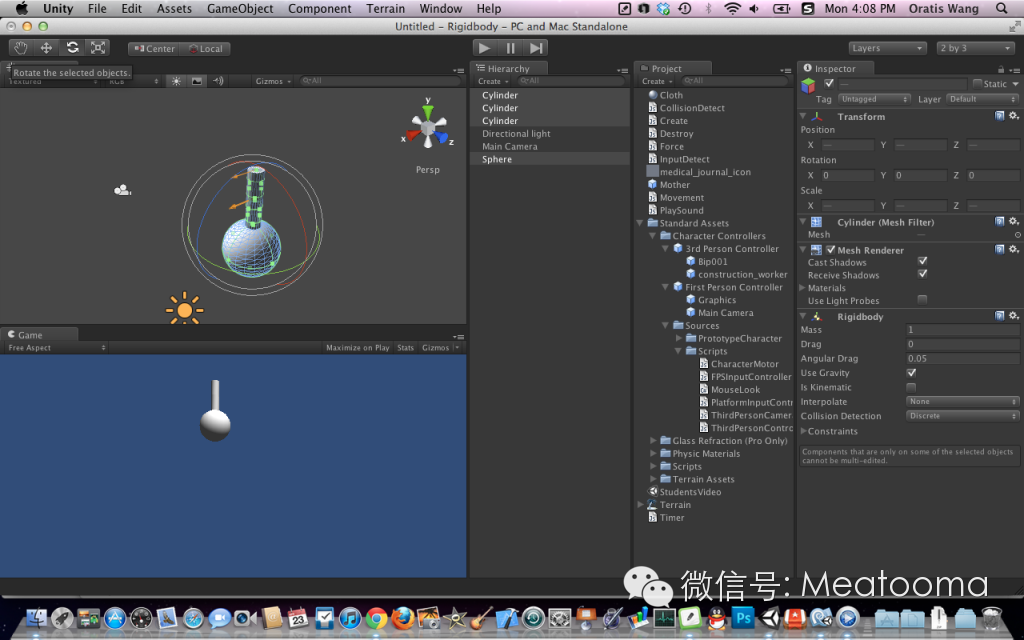Image resolution: width=1024 pixels, height=640 pixels.
Task: Open the Transform component gear menu
Action: pyautogui.click(x=1013, y=116)
